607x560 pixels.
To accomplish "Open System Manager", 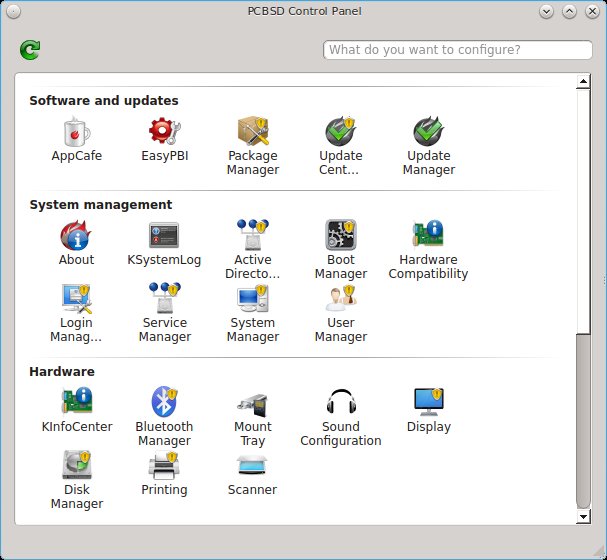I will [253, 313].
